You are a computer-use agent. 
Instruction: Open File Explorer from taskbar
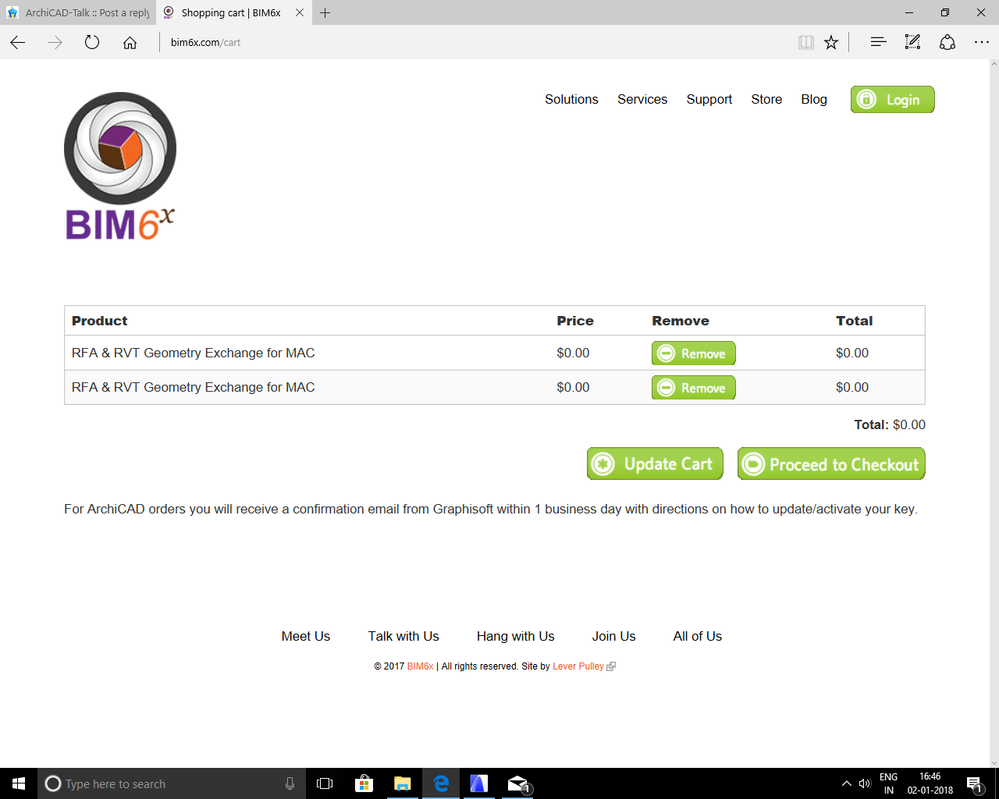click(402, 784)
